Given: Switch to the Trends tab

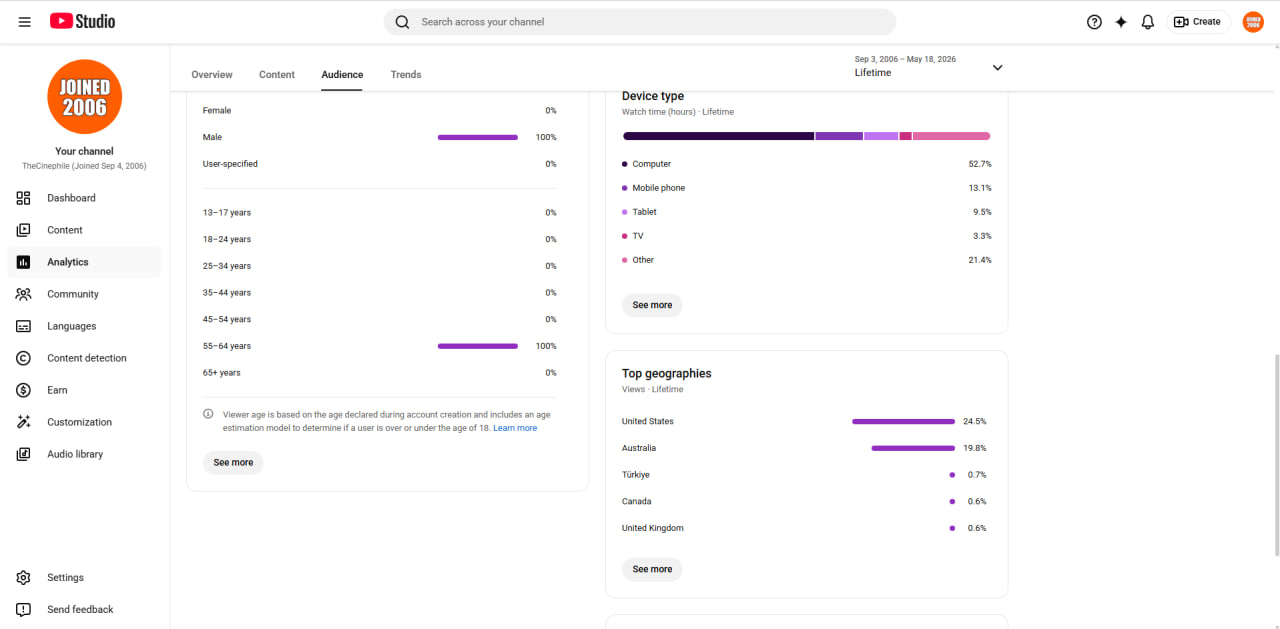Looking at the screenshot, I should tap(406, 75).
